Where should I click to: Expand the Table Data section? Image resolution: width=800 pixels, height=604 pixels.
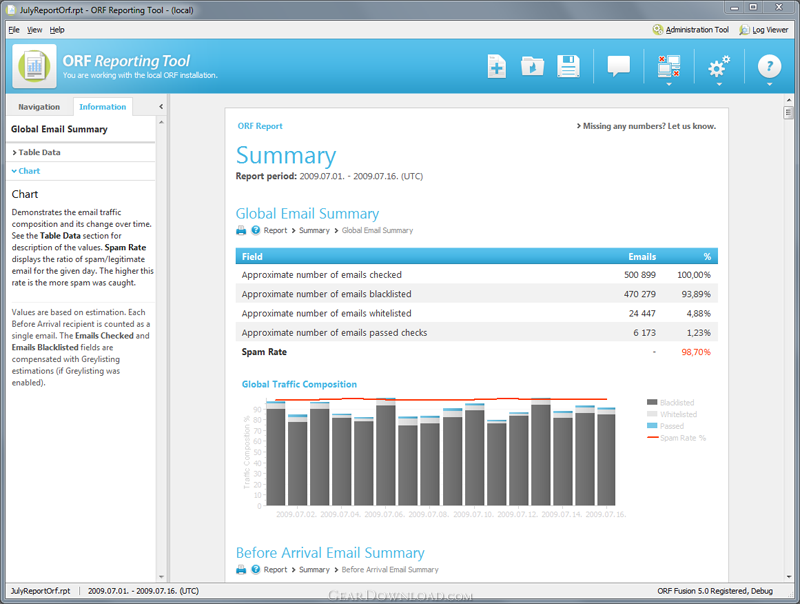coord(38,153)
